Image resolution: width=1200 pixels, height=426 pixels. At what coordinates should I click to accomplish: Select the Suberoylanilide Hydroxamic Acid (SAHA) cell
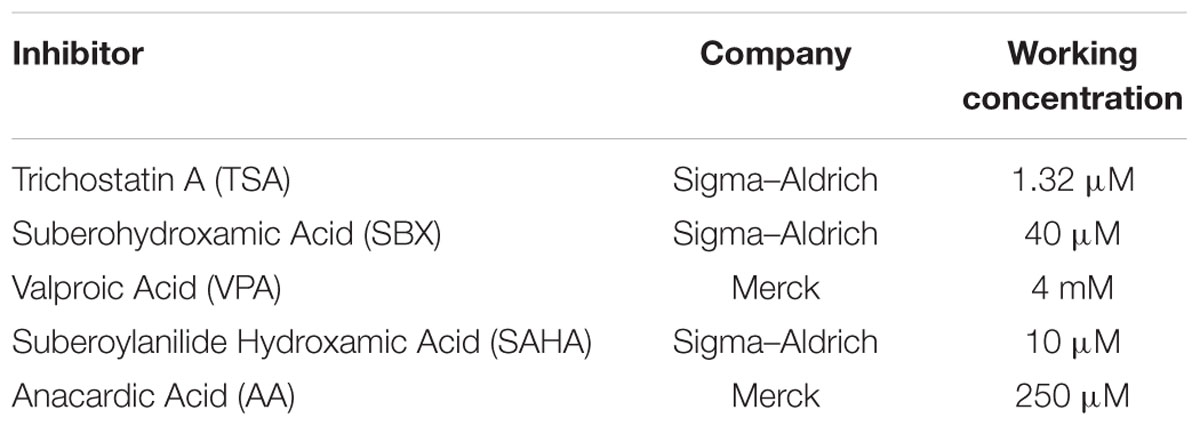pyautogui.click(x=301, y=342)
